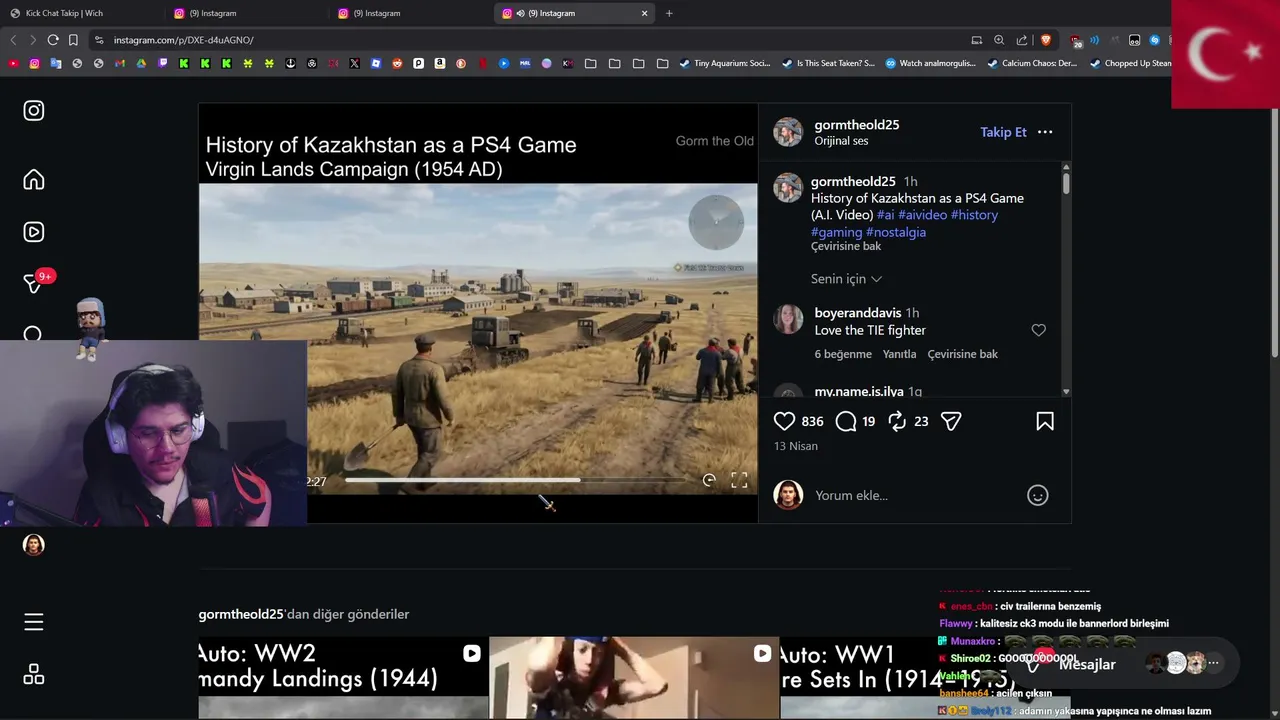
Task: Share the post with paper plane icon
Action: point(951,422)
